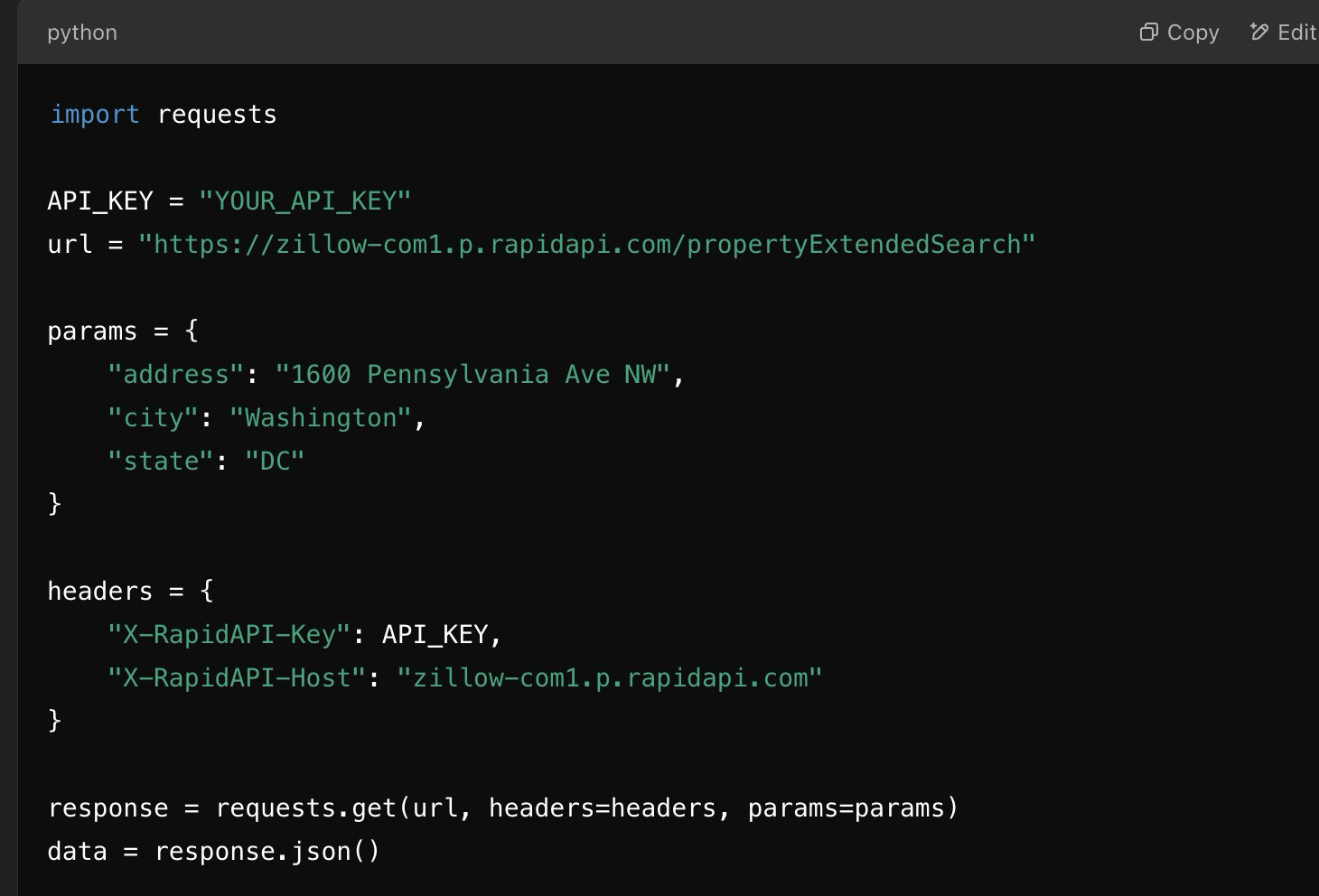Click the "X-RapidAPI-Host" header key
Viewport: 1319px width, 896px height.
coord(237,677)
